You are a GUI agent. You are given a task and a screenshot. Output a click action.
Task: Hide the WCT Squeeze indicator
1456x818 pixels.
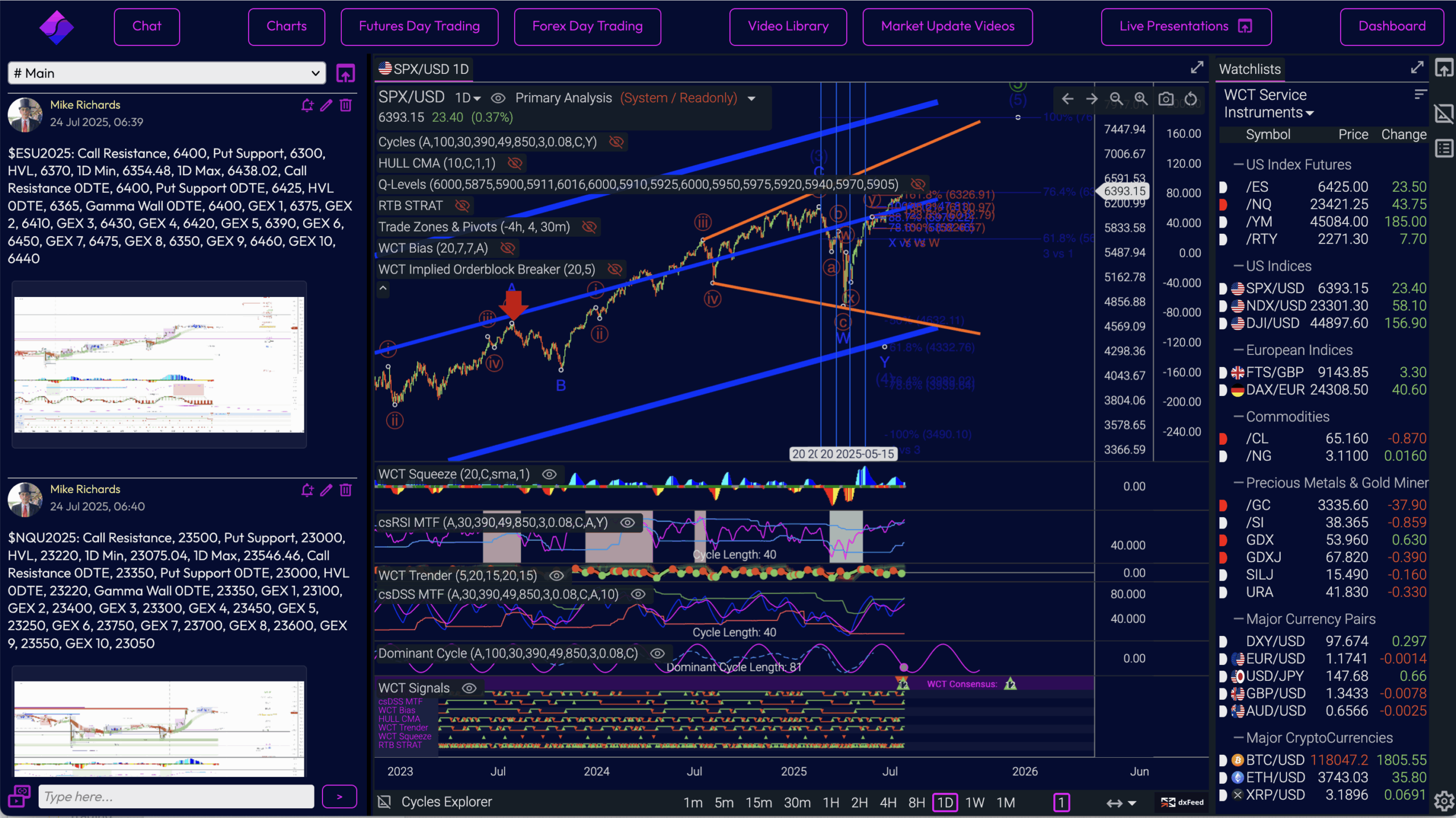tap(549, 474)
